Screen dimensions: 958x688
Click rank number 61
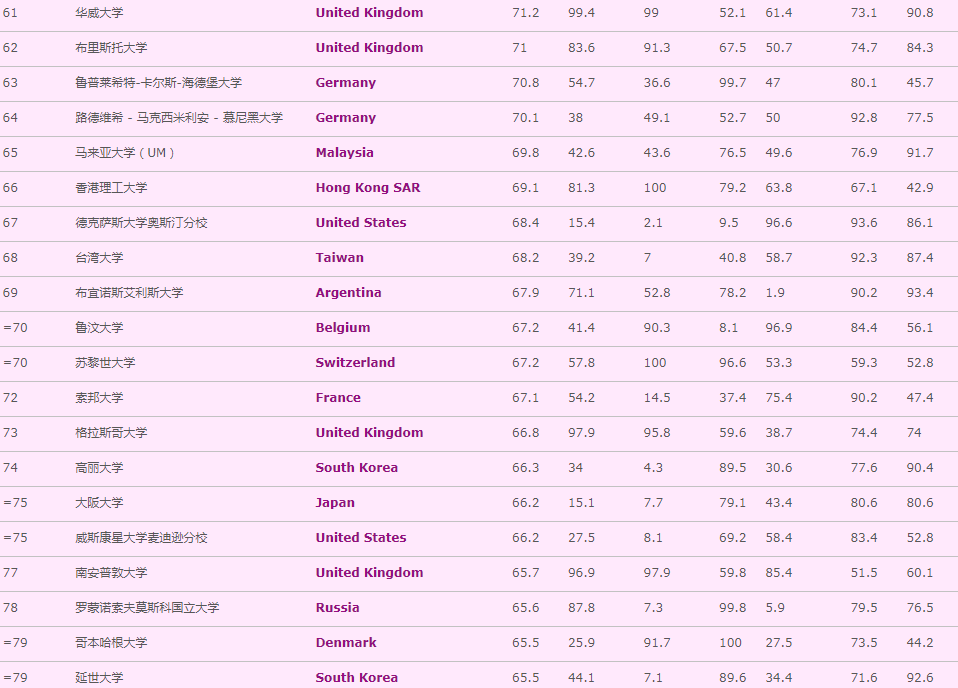10,13
